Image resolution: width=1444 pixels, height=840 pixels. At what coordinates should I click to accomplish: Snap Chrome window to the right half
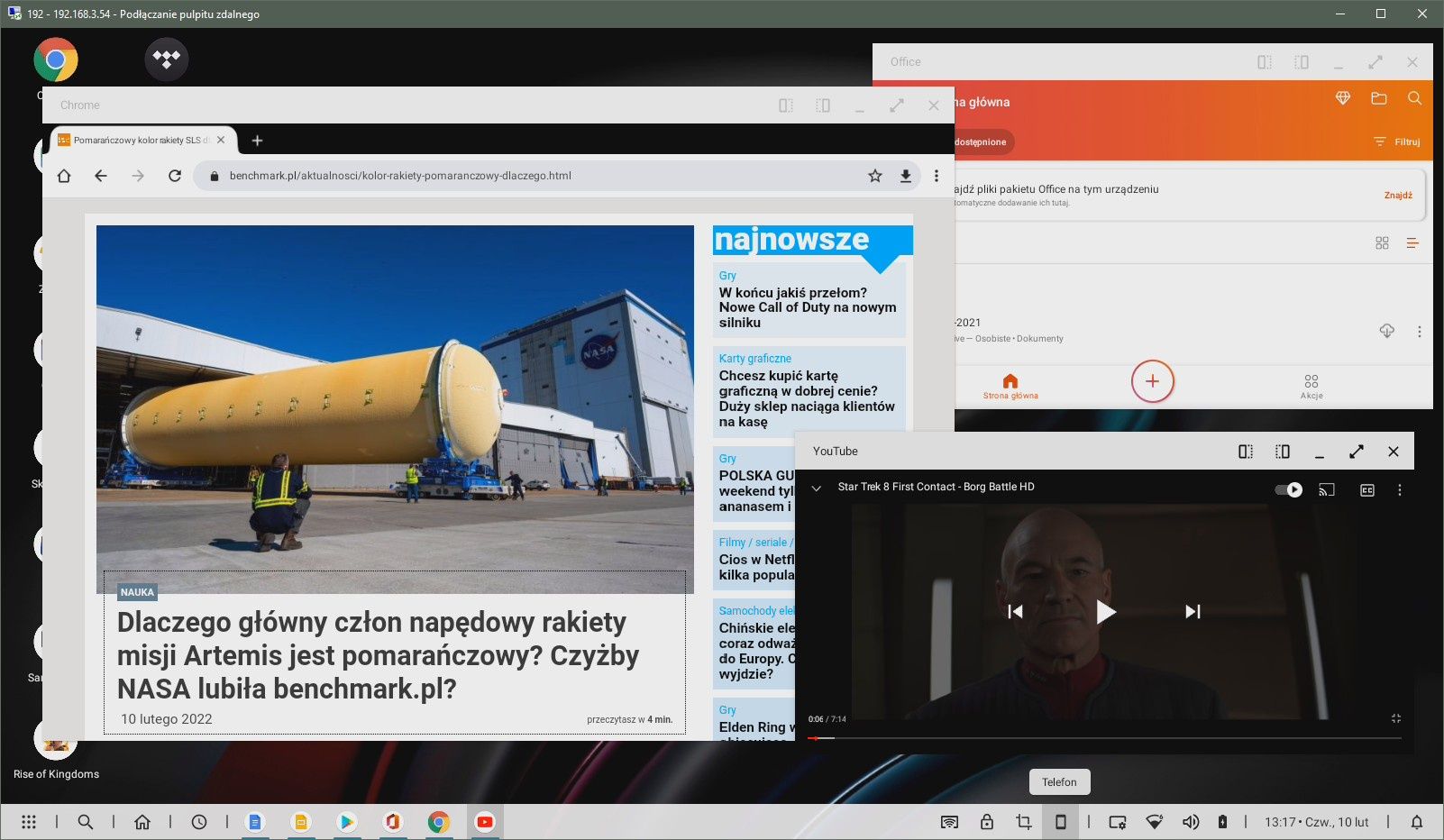[x=823, y=105]
